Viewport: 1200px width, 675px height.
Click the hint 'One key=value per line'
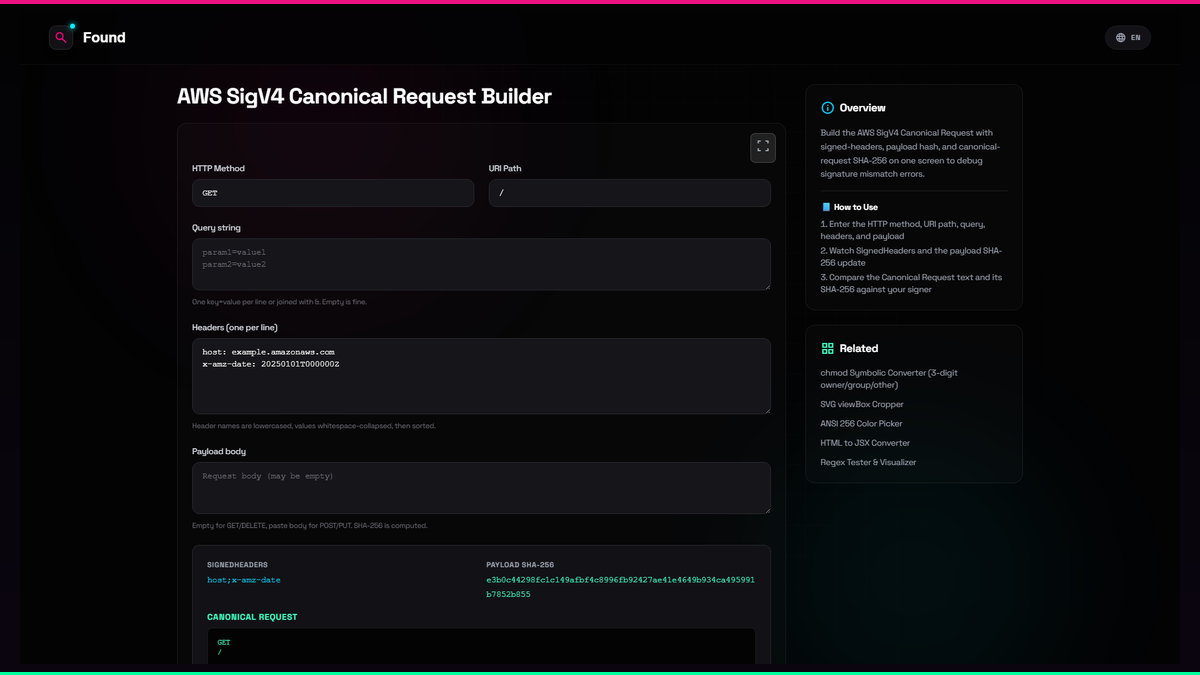[x=279, y=302]
